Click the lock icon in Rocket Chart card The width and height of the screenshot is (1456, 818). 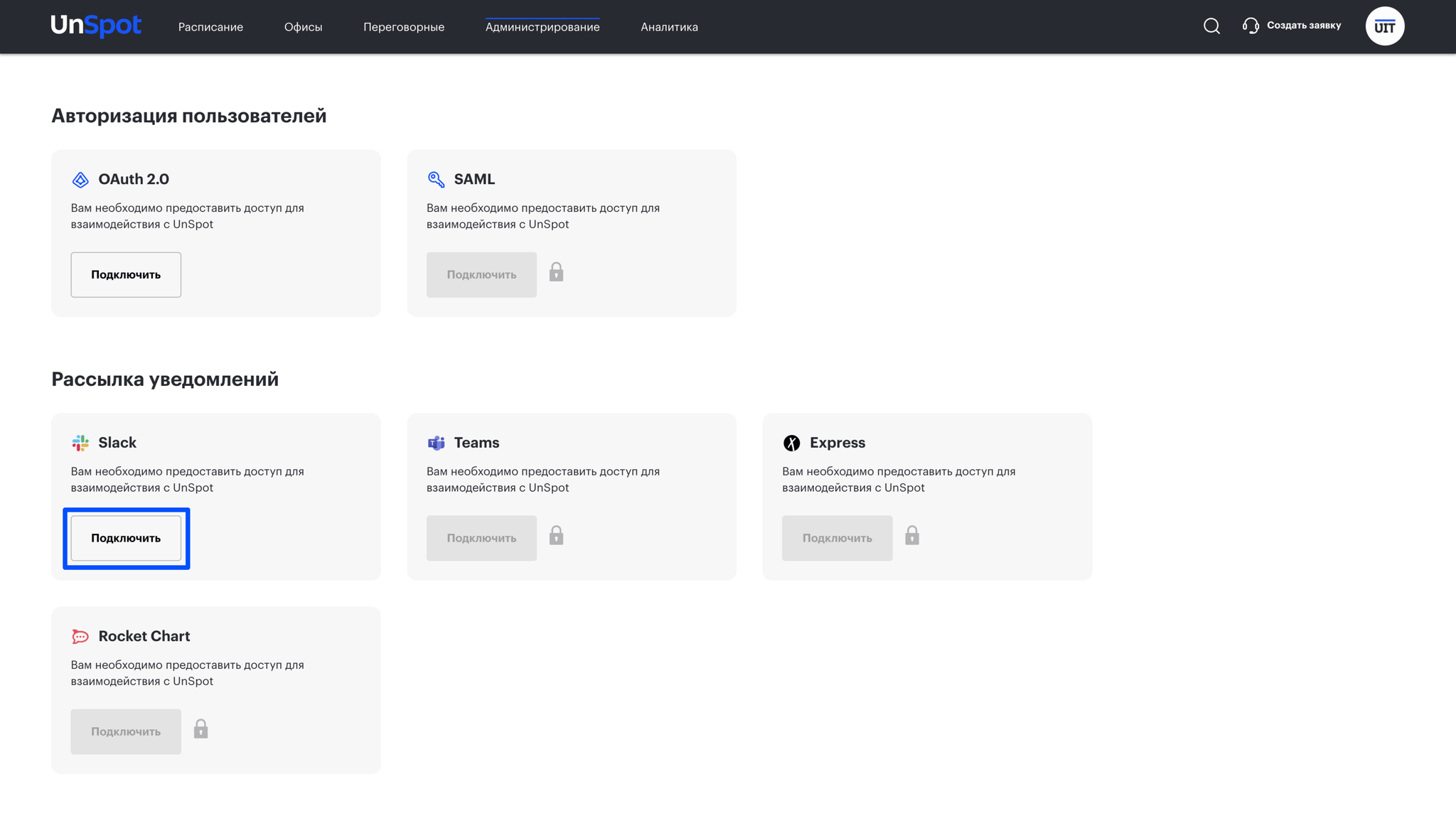point(200,729)
